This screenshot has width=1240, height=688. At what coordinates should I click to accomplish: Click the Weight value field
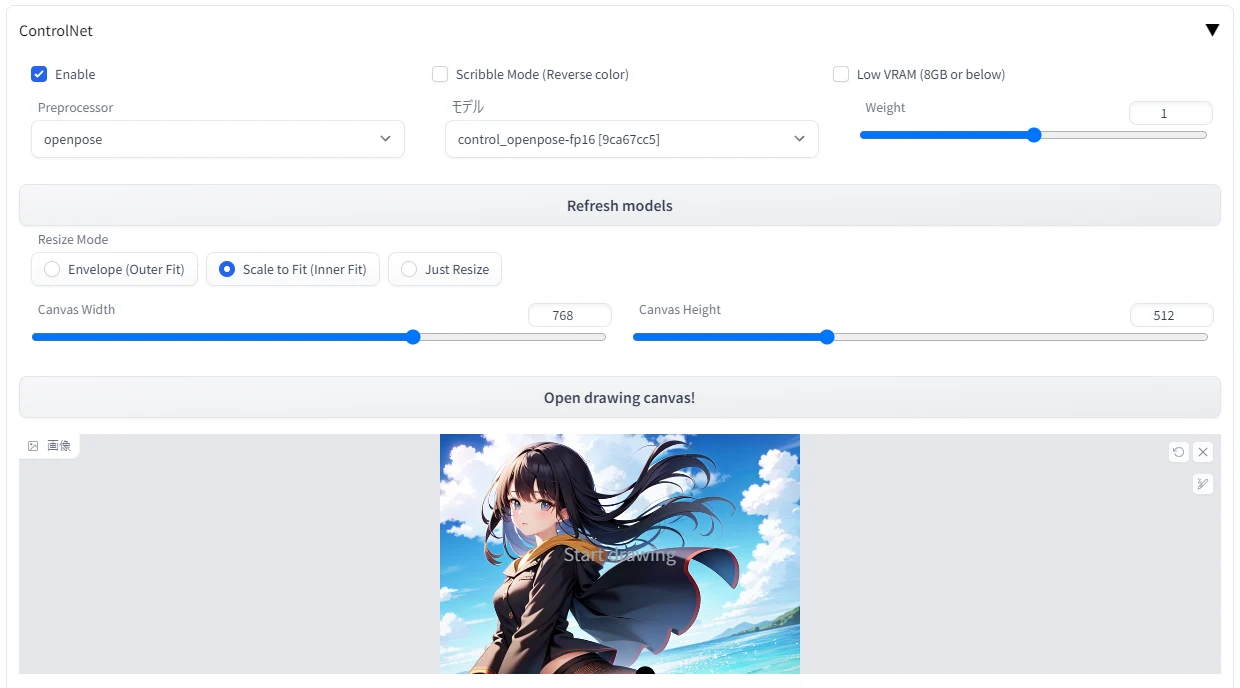1170,114
